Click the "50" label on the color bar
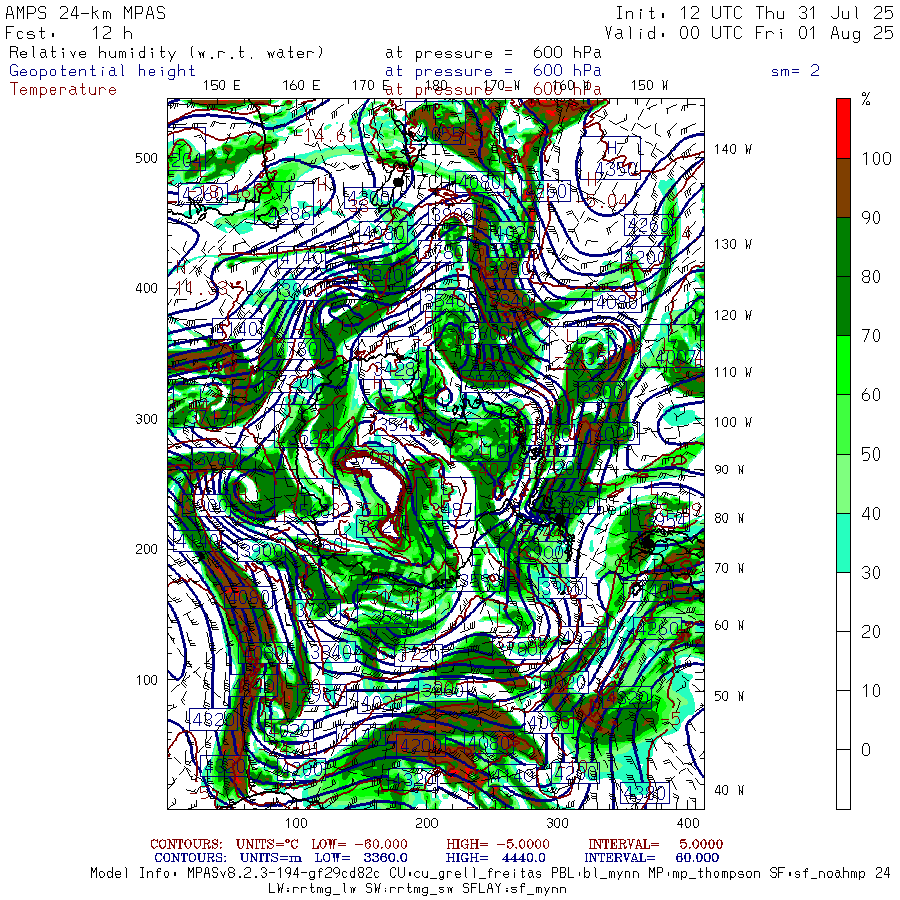This screenshot has width=900, height=900. 871,454
